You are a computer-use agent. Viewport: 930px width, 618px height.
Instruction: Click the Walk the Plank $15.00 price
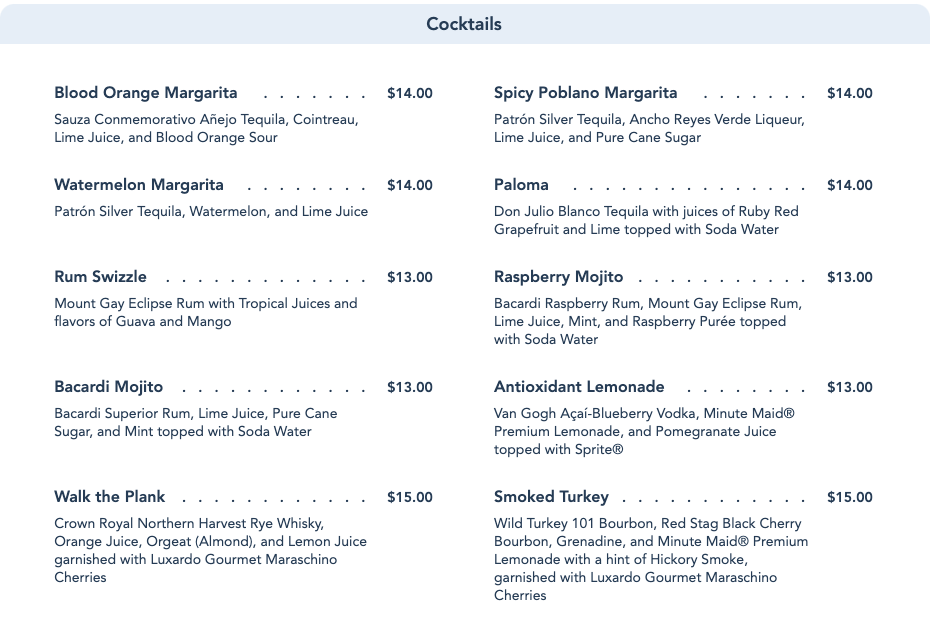[410, 497]
